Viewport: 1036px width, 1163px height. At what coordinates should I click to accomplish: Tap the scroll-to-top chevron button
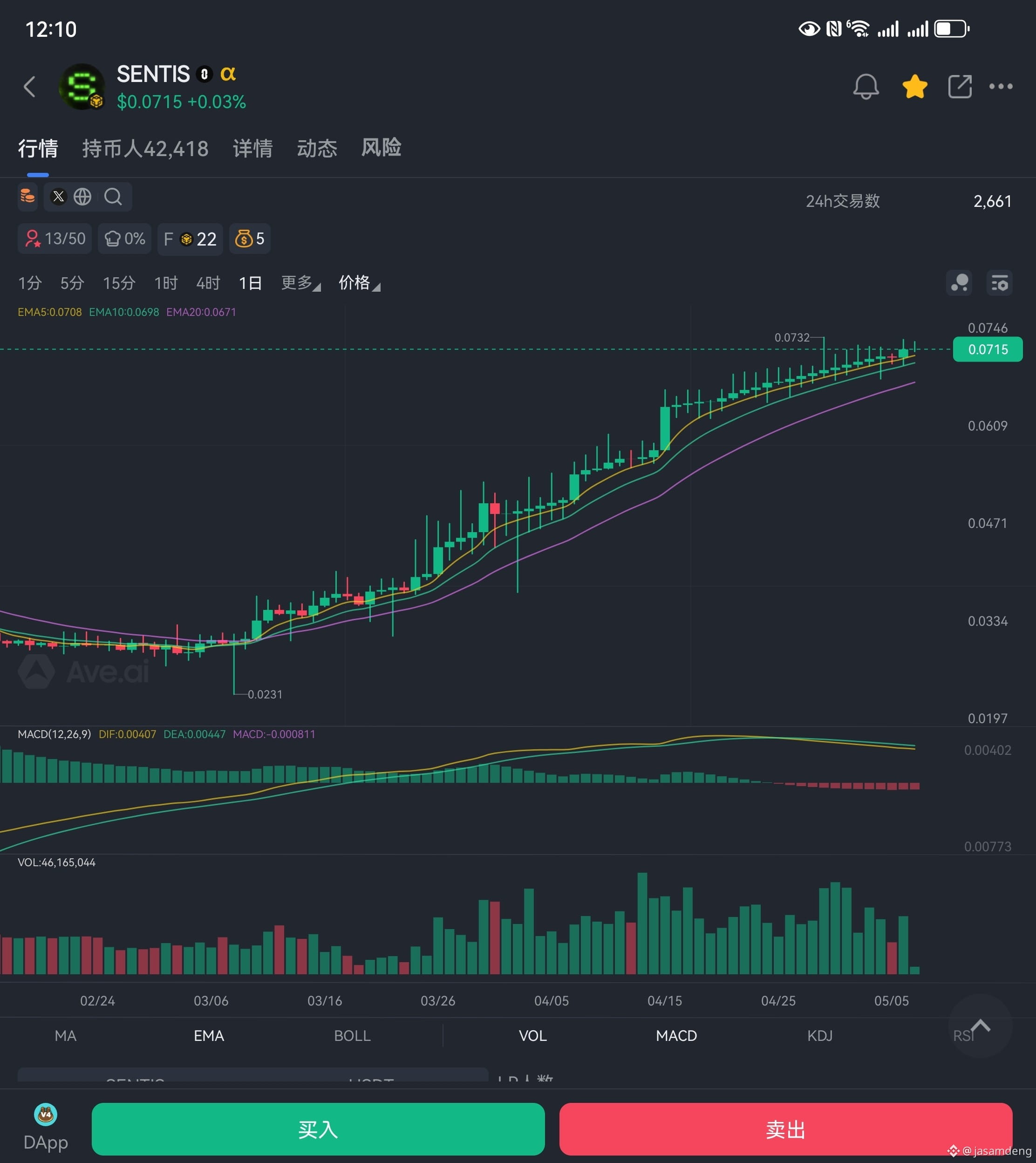[x=980, y=1026]
